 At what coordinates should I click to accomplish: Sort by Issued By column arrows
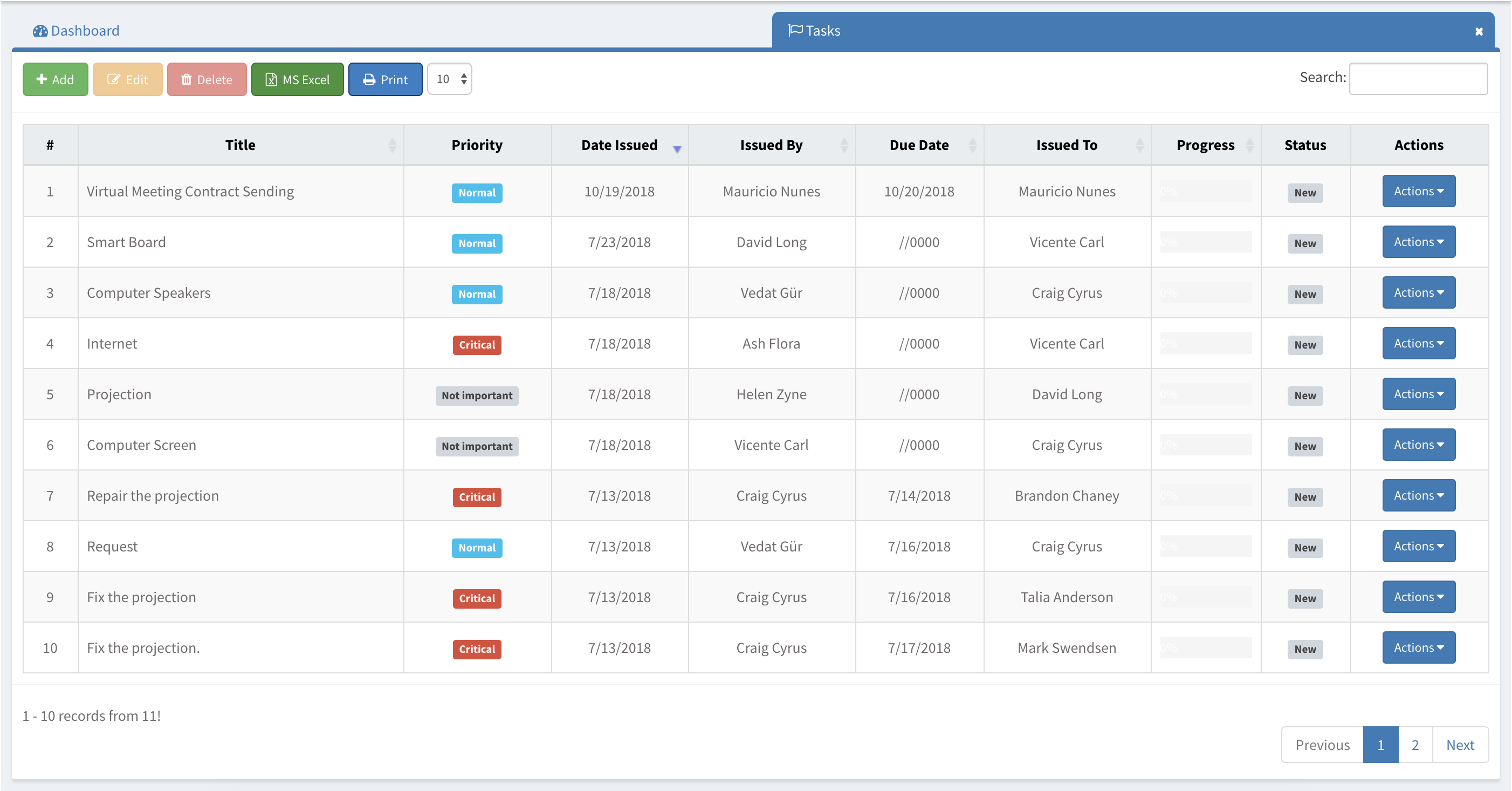tap(844, 145)
